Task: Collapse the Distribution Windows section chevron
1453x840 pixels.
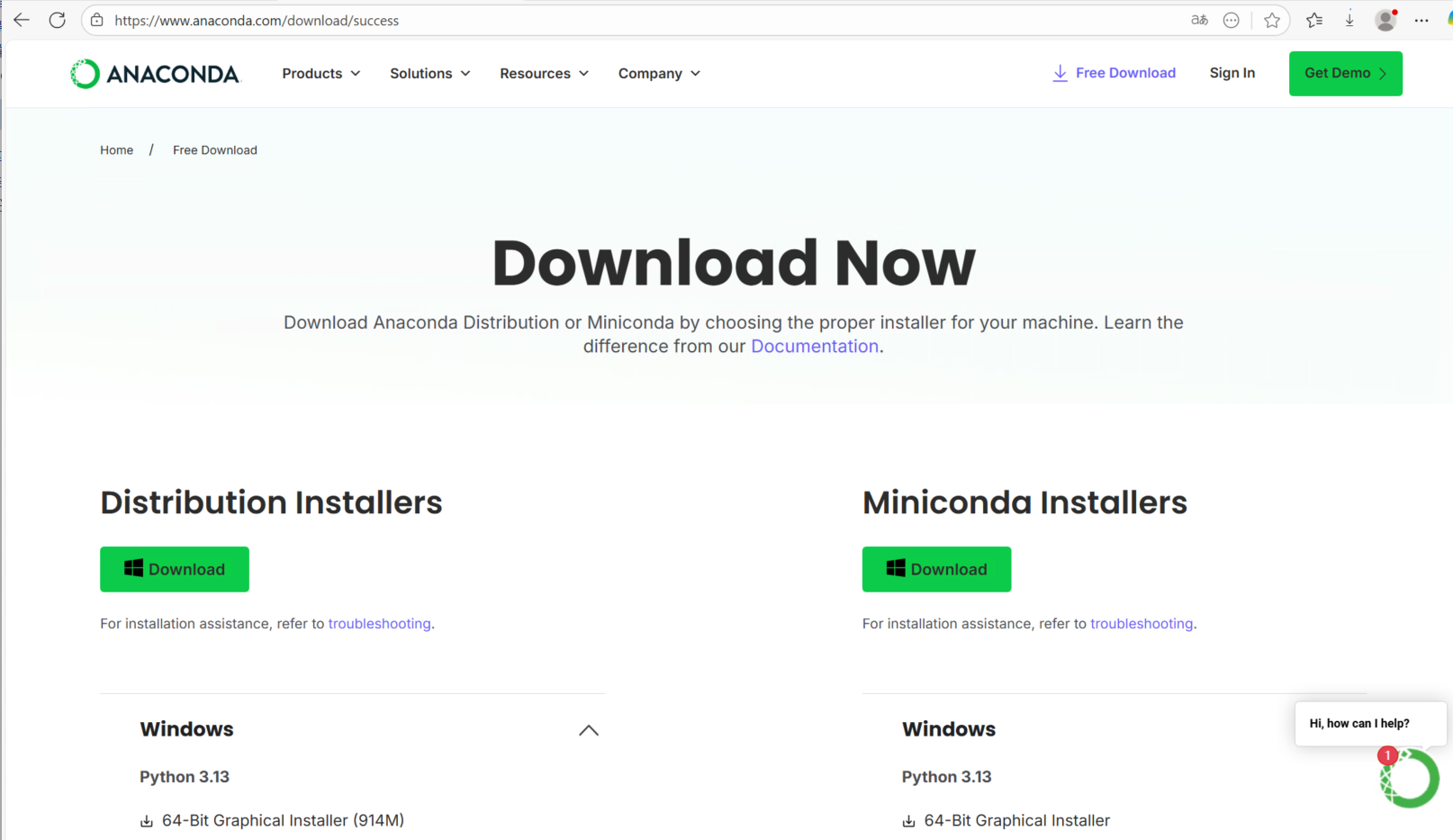Action: [589, 730]
